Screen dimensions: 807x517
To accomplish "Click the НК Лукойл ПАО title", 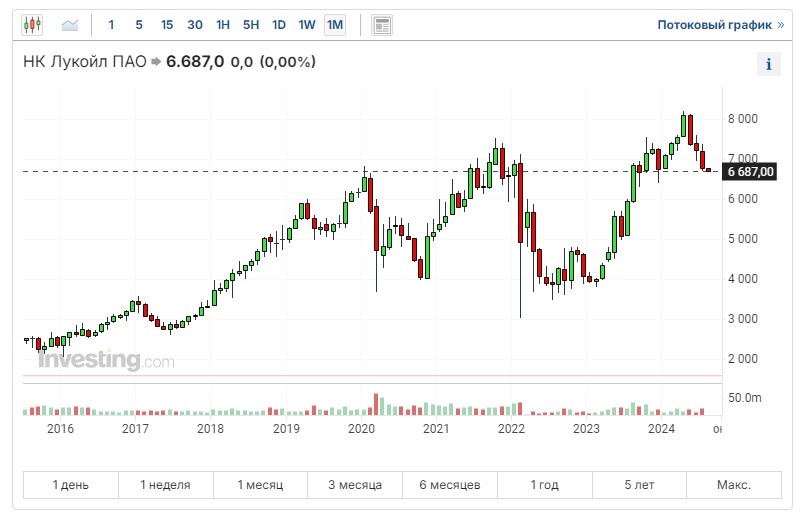I will (x=85, y=62).
